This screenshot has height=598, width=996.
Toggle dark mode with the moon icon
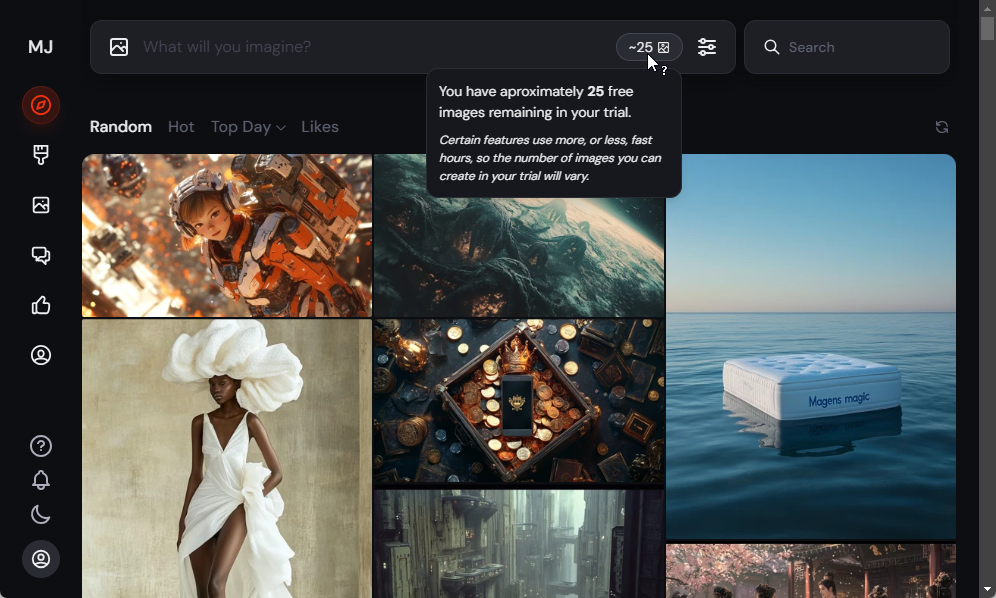[x=40, y=514]
